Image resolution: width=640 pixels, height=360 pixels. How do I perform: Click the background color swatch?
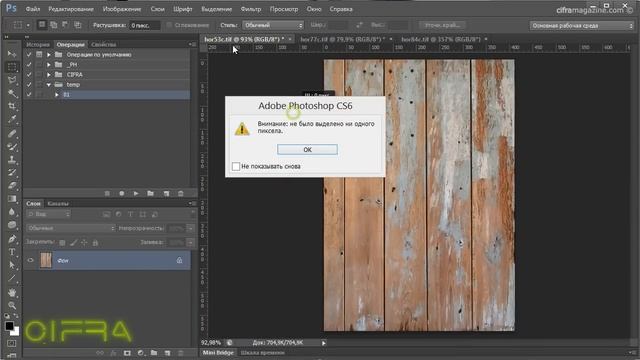point(16,332)
